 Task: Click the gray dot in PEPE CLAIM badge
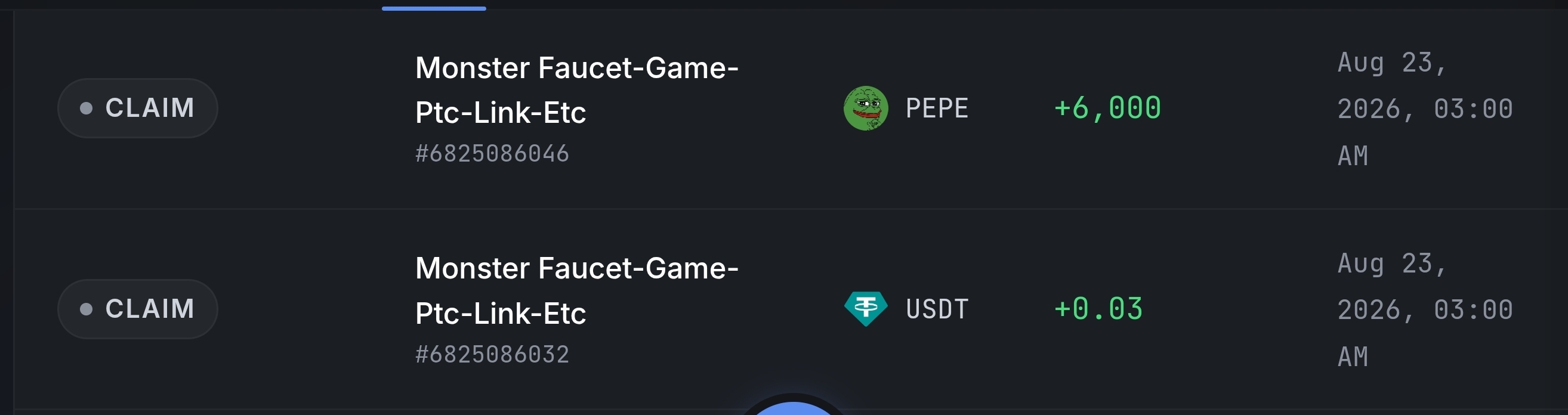[x=87, y=109]
